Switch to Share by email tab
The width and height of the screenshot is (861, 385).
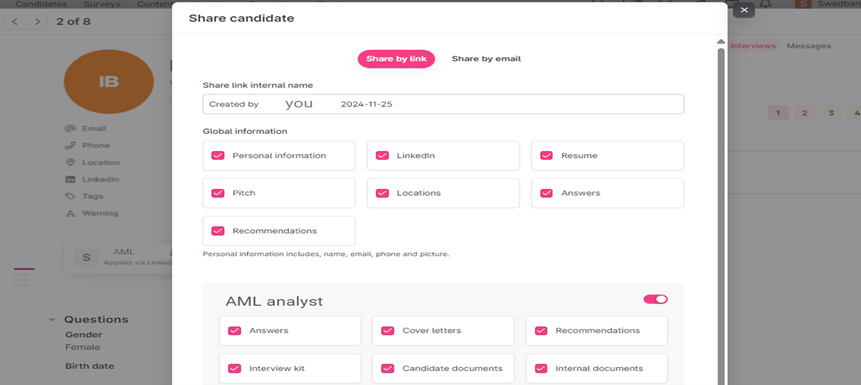tap(486, 59)
